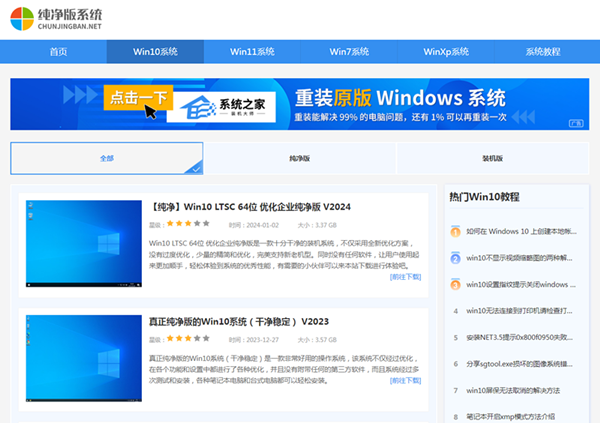
Task: Open the 首页 navigation item
Action: 59,52
